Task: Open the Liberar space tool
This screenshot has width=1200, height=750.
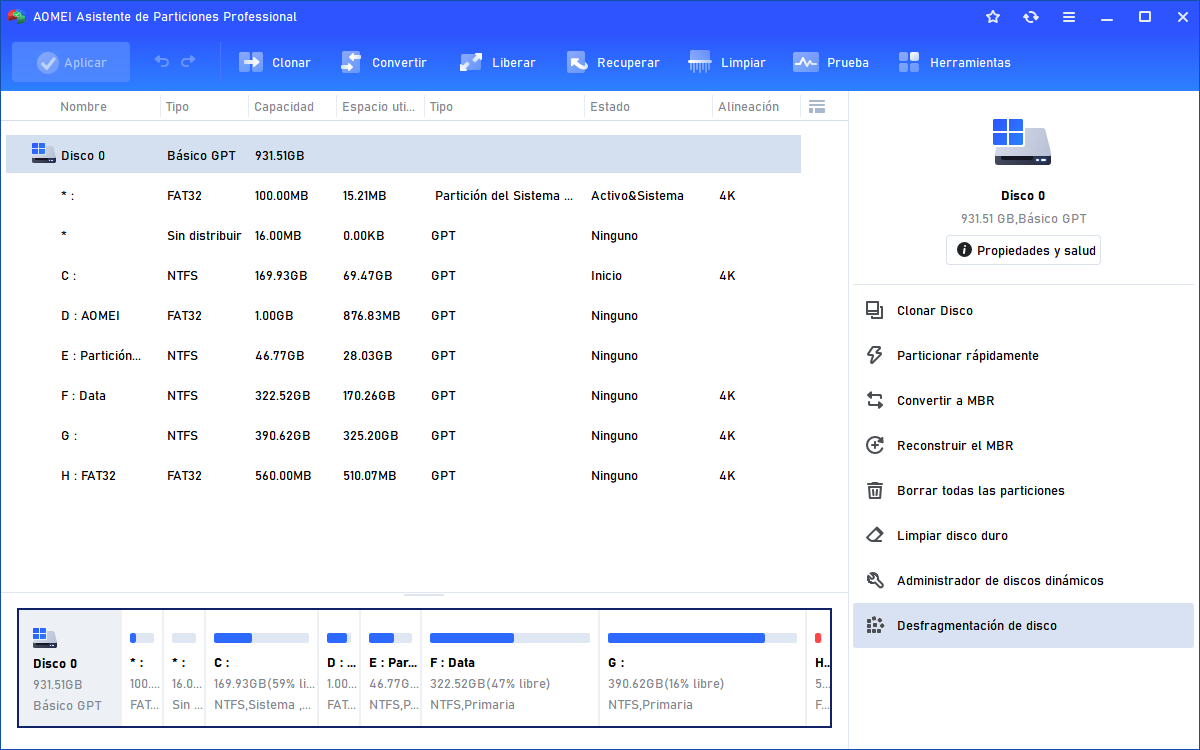Action: coord(497,62)
